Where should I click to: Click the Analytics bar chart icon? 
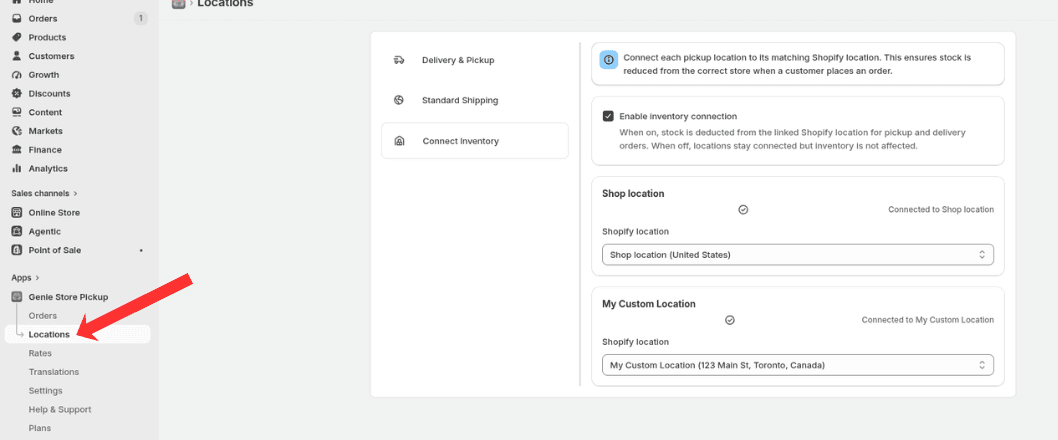17,169
